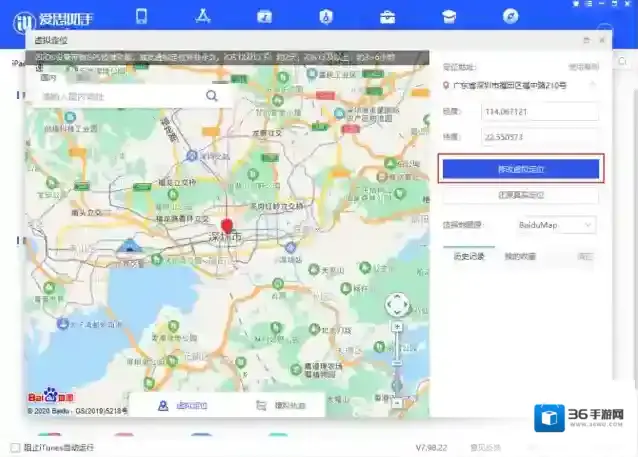Open the flash and jailbreak shield icon
This screenshot has height=457, width=638.
click(326, 17)
